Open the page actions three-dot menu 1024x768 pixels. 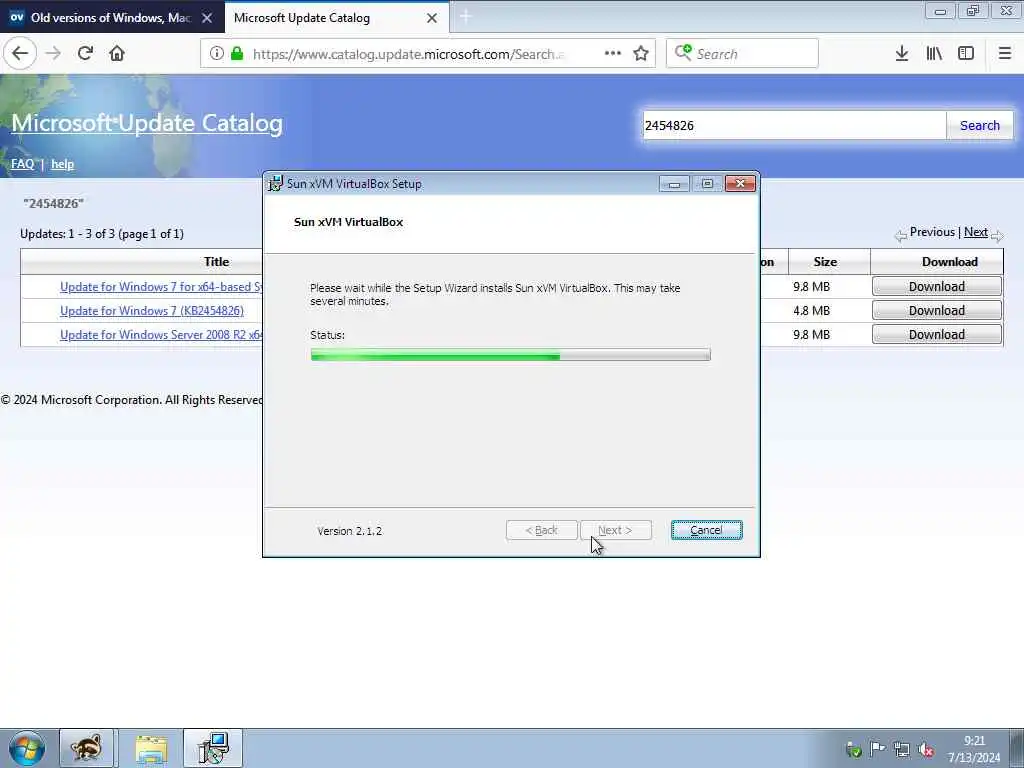pyautogui.click(x=613, y=54)
